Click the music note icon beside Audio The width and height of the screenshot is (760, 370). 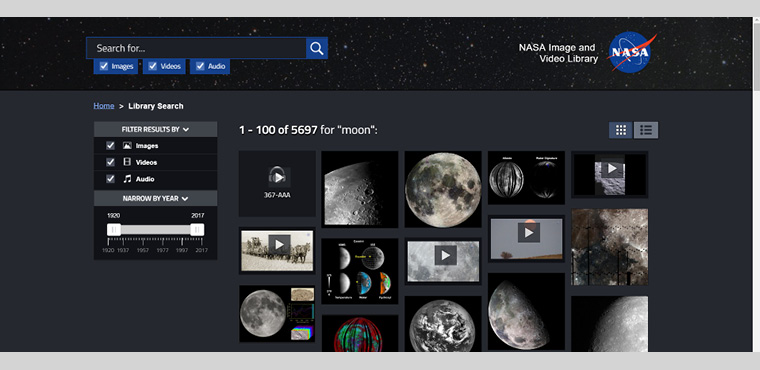127,179
